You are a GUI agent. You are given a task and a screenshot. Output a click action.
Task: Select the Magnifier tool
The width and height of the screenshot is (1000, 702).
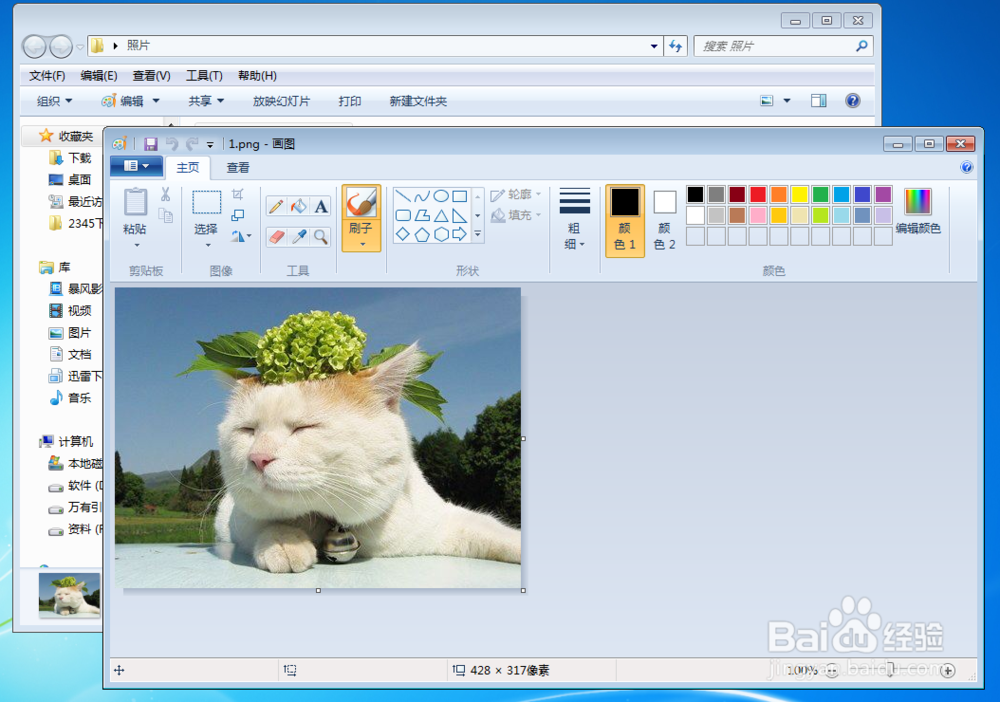pos(321,237)
